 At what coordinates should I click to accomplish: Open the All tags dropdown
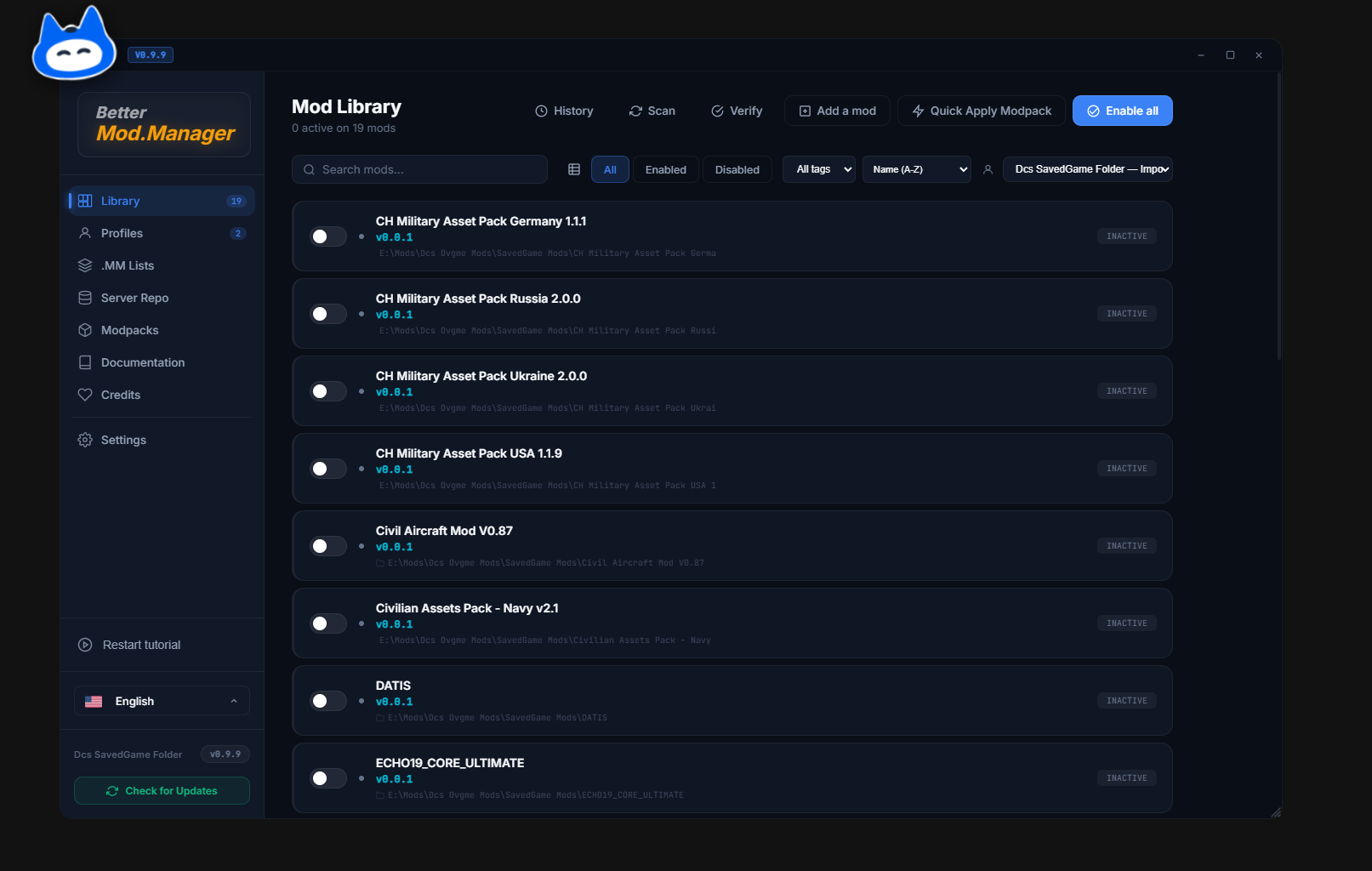[x=819, y=169]
